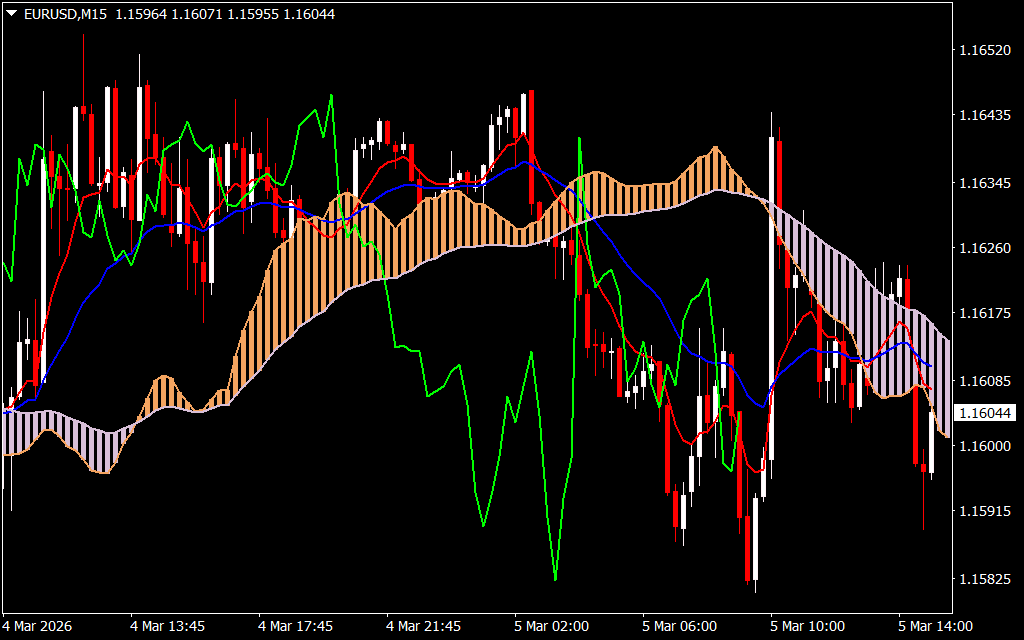Image resolution: width=1024 pixels, height=640 pixels.
Task: Pick the 1.16260 price scale value
Action: [985, 248]
